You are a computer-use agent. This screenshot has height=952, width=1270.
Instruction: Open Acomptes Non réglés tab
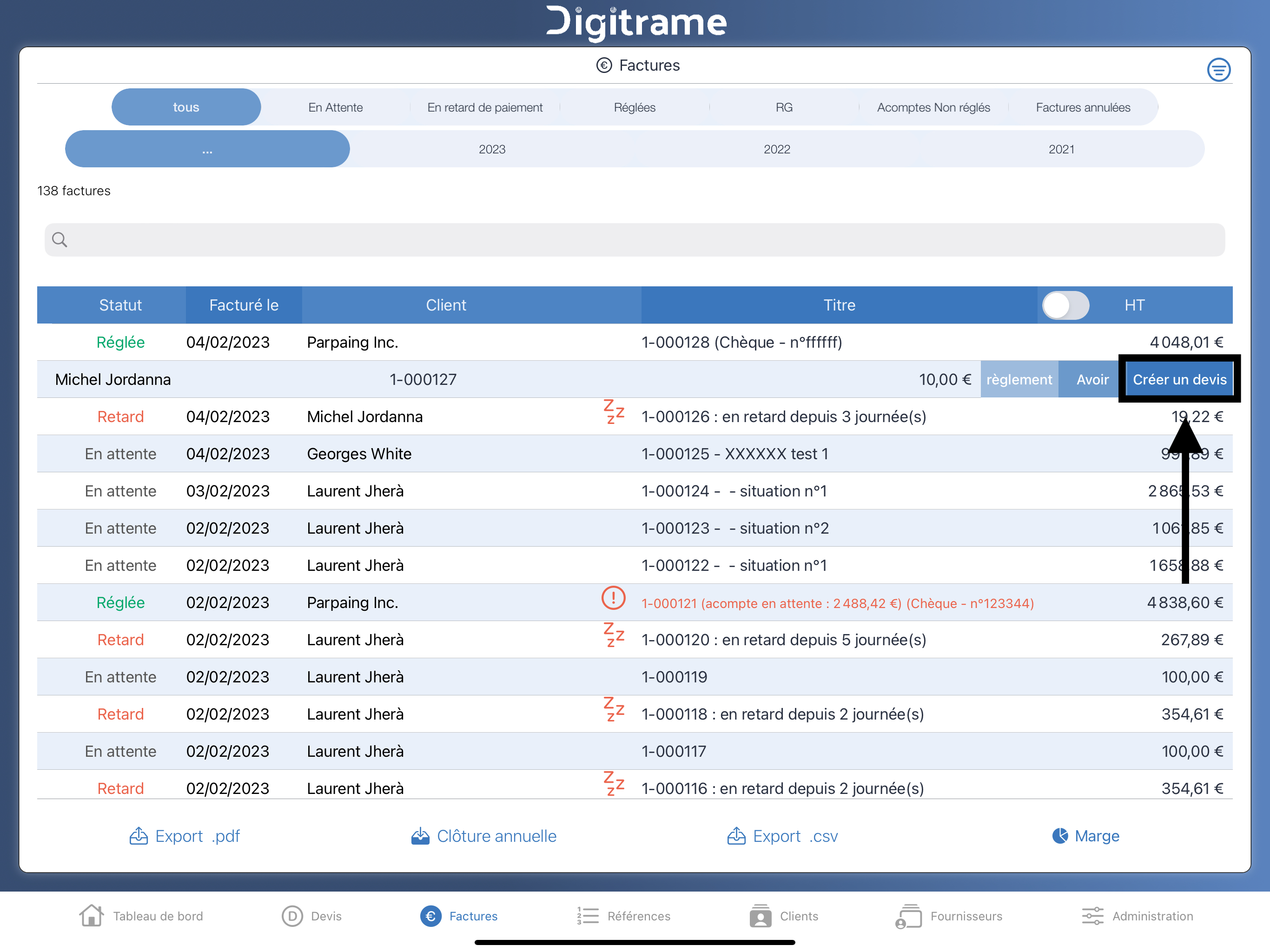point(933,107)
